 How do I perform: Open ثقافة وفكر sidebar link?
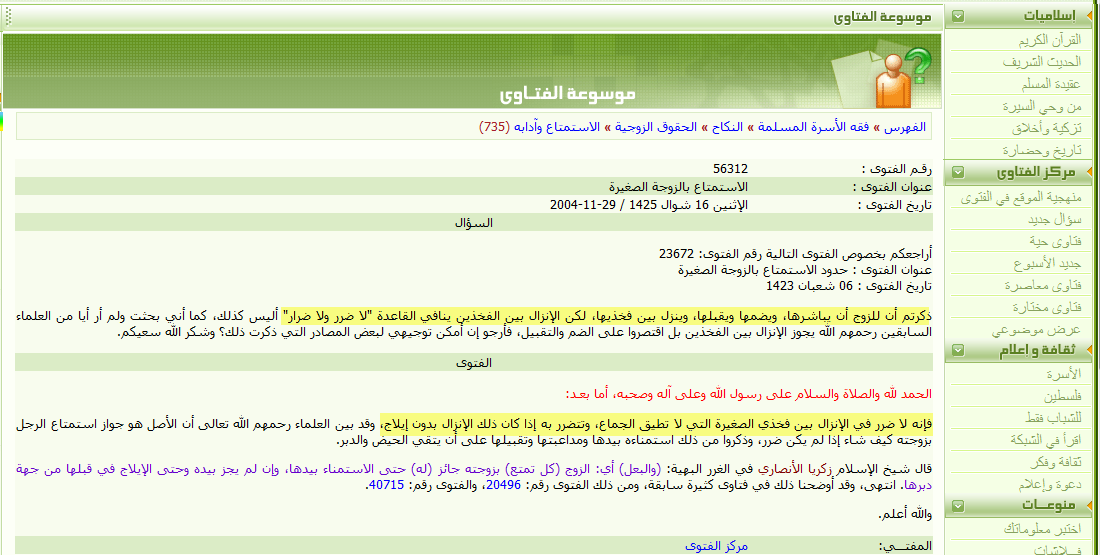pyautogui.click(x=1056, y=462)
